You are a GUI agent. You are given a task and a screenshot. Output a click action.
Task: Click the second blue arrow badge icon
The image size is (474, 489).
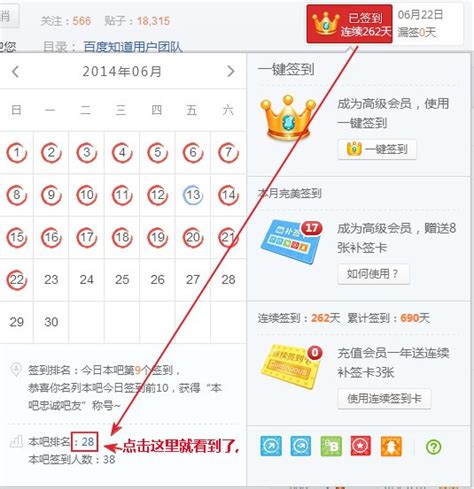point(301,446)
